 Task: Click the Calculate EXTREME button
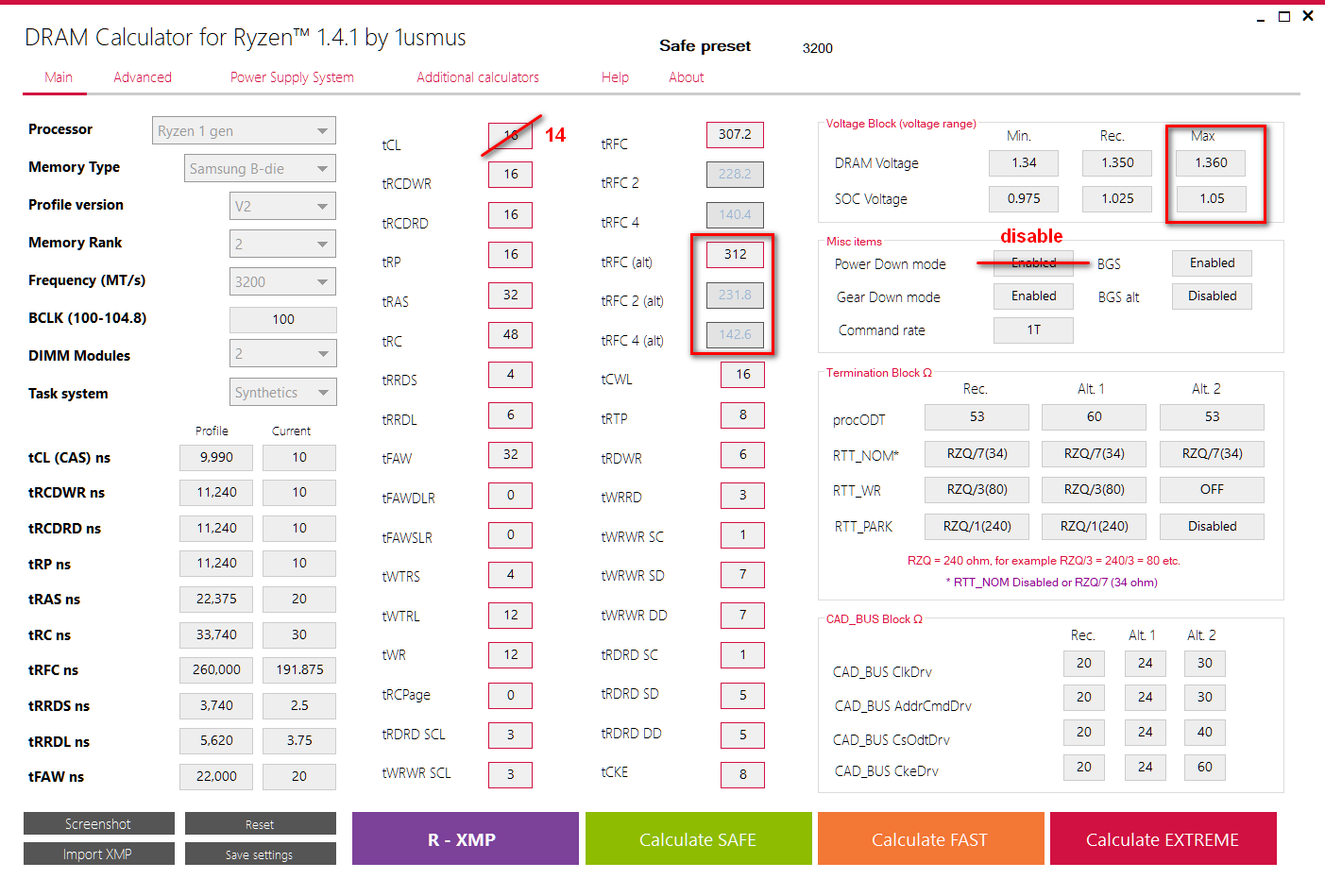click(x=1164, y=839)
